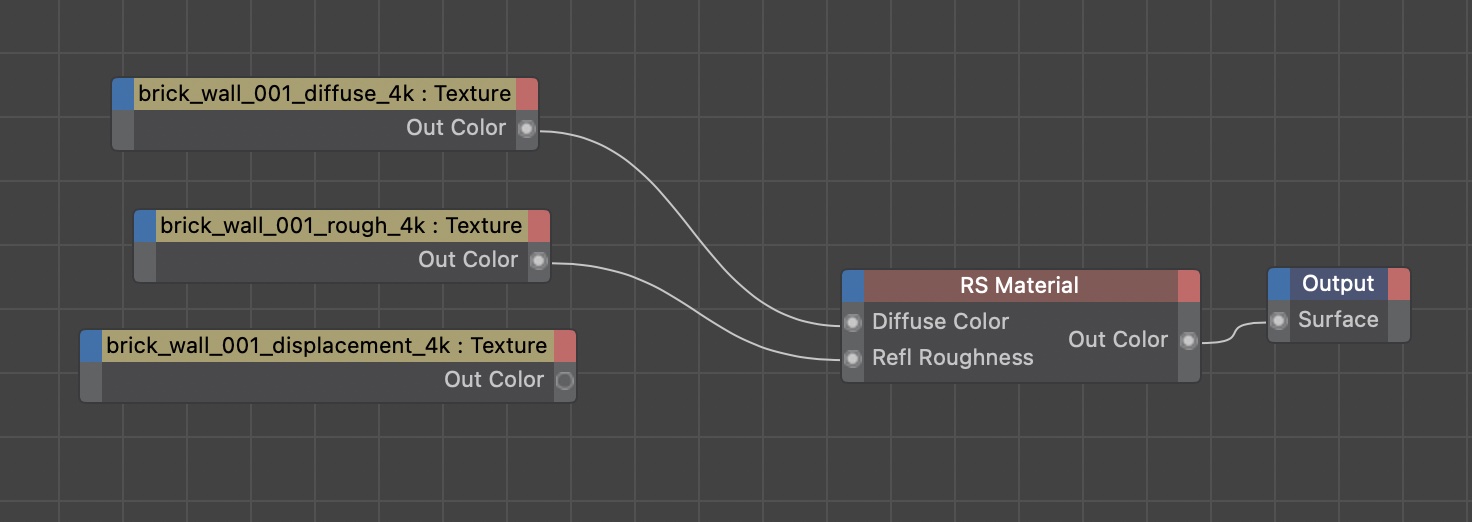Open rough texture node's red outputs menu
This screenshot has width=1472, height=522.
point(538,226)
